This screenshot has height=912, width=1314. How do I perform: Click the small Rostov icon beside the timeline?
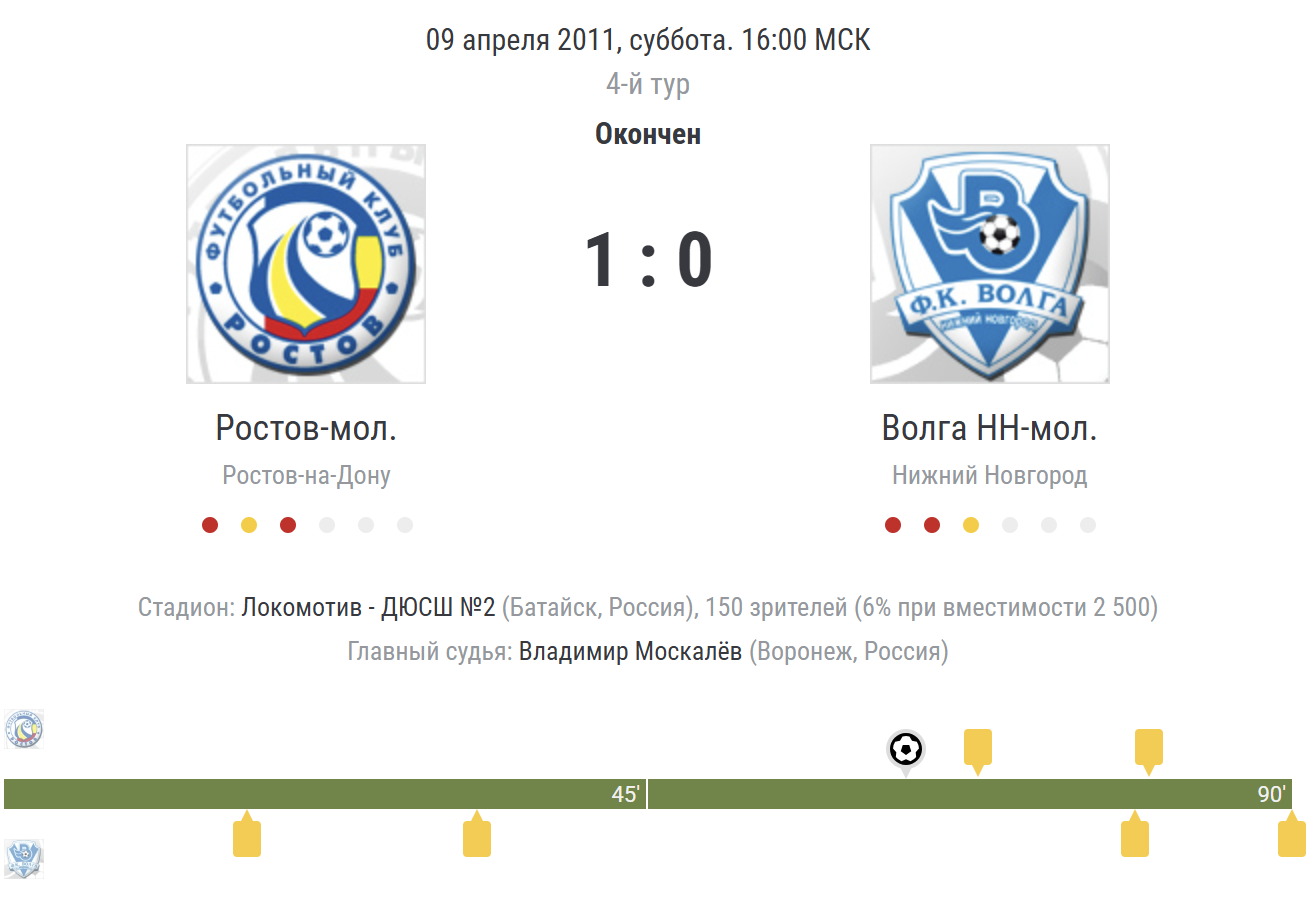click(x=24, y=730)
